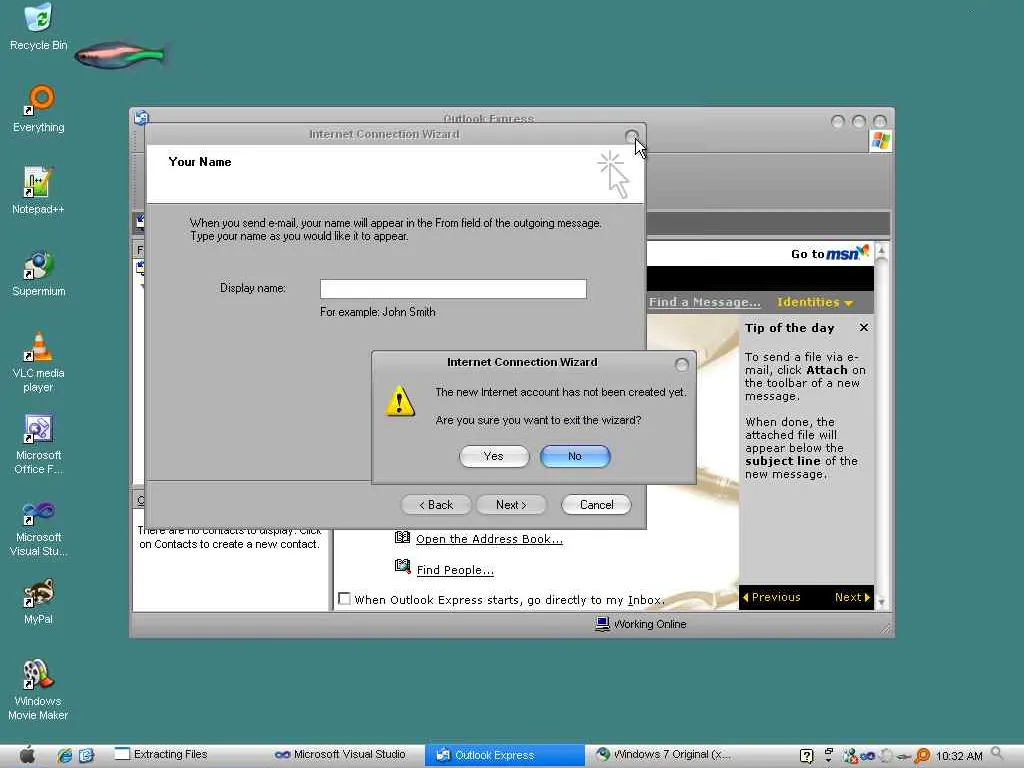Click the help question-mark tray icon
The height and width of the screenshot is (768, 1024).
(x=807, y=756)
